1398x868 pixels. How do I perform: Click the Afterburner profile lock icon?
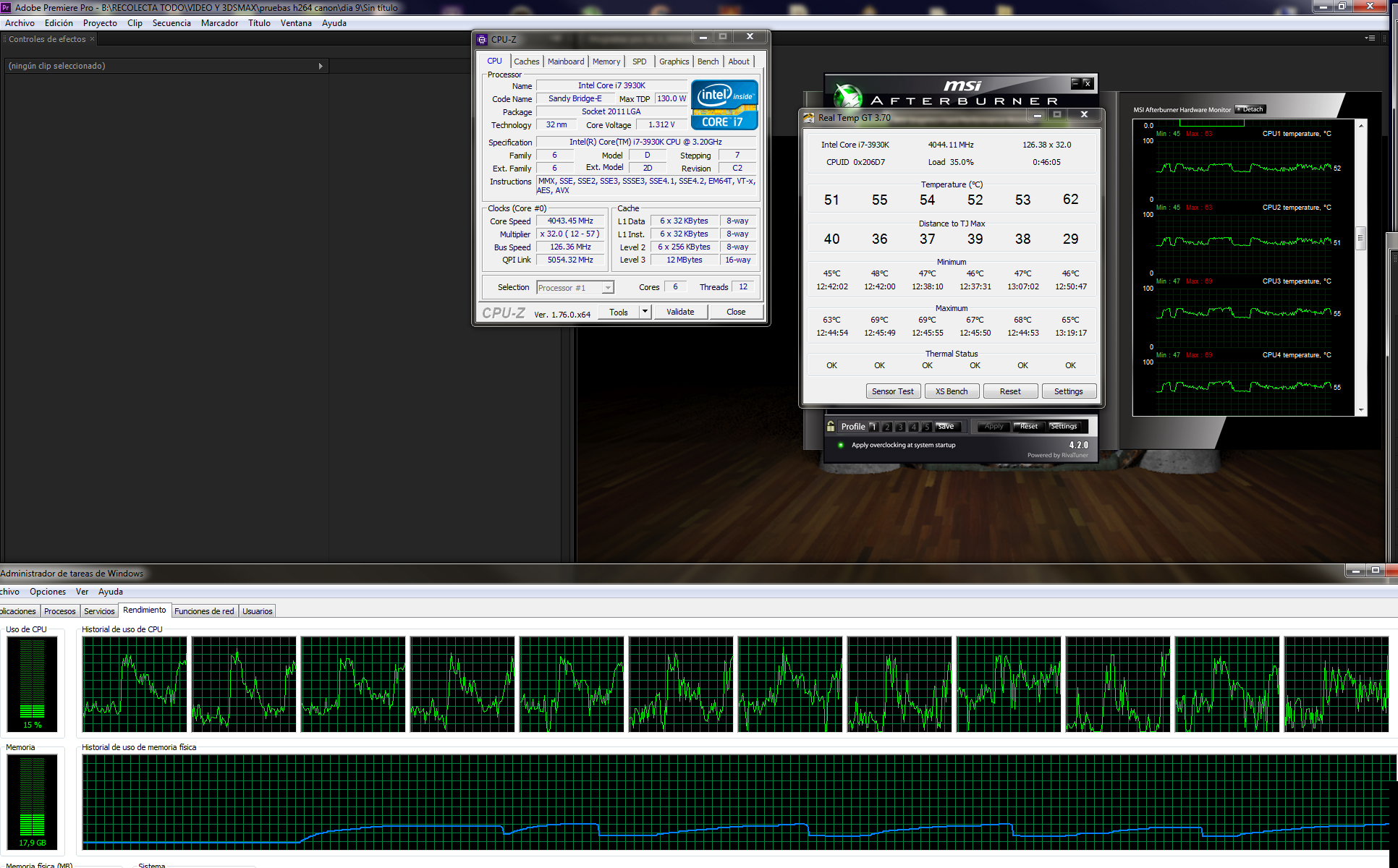831,427
